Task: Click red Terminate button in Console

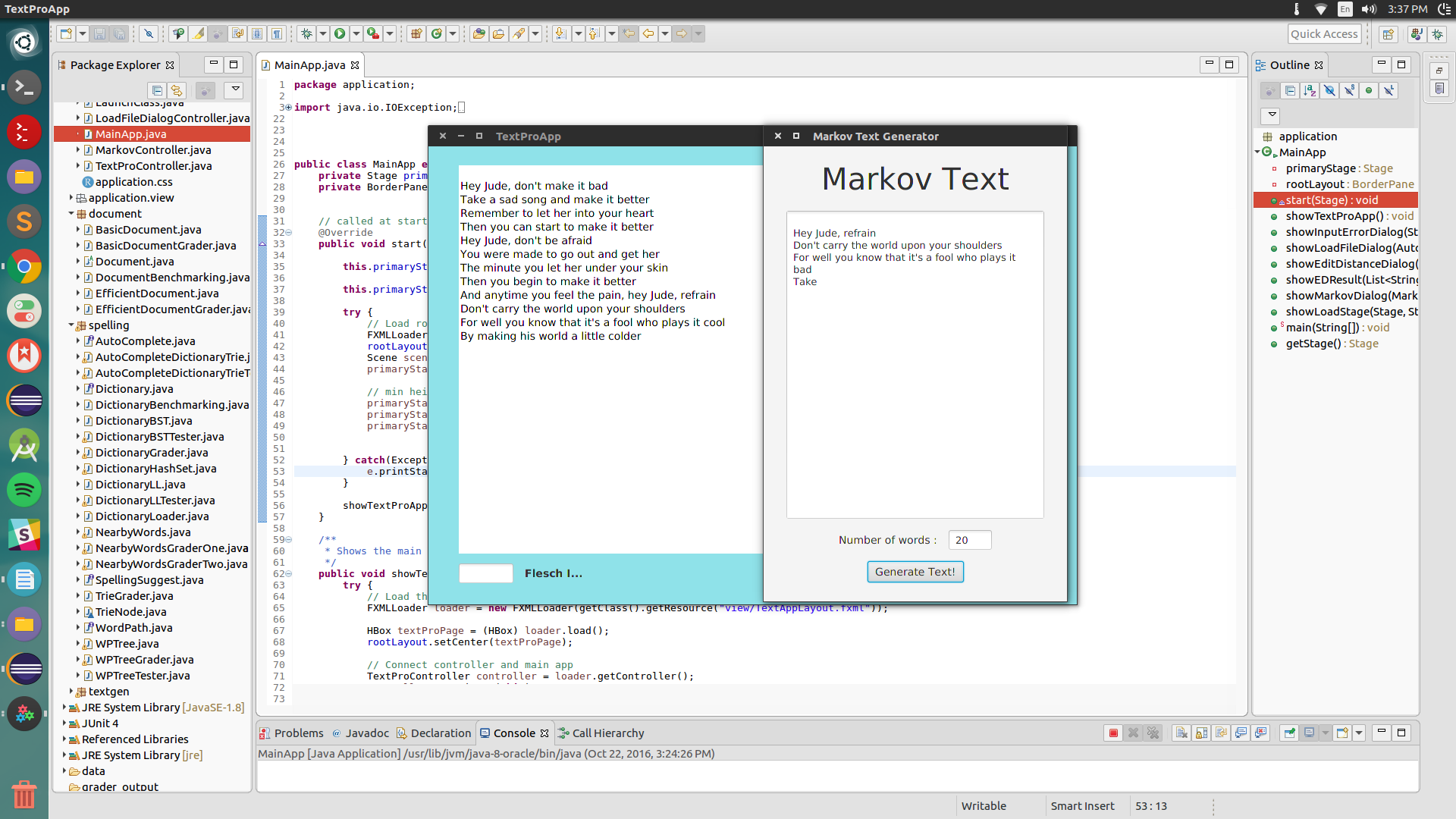Action: click(x=1113, y=733)
